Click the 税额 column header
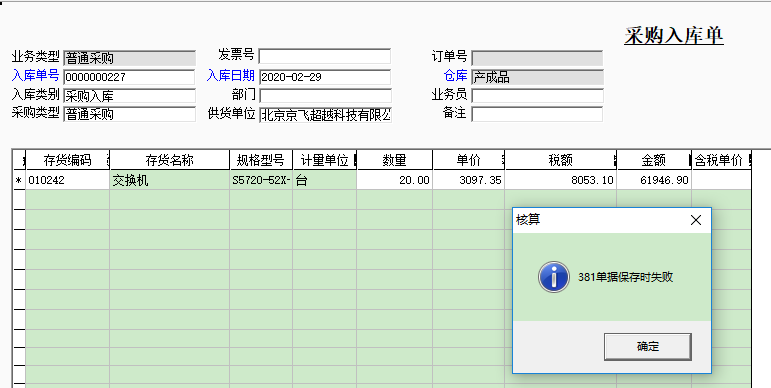Viewport: 771px width, 388px height. pos(561,160)
